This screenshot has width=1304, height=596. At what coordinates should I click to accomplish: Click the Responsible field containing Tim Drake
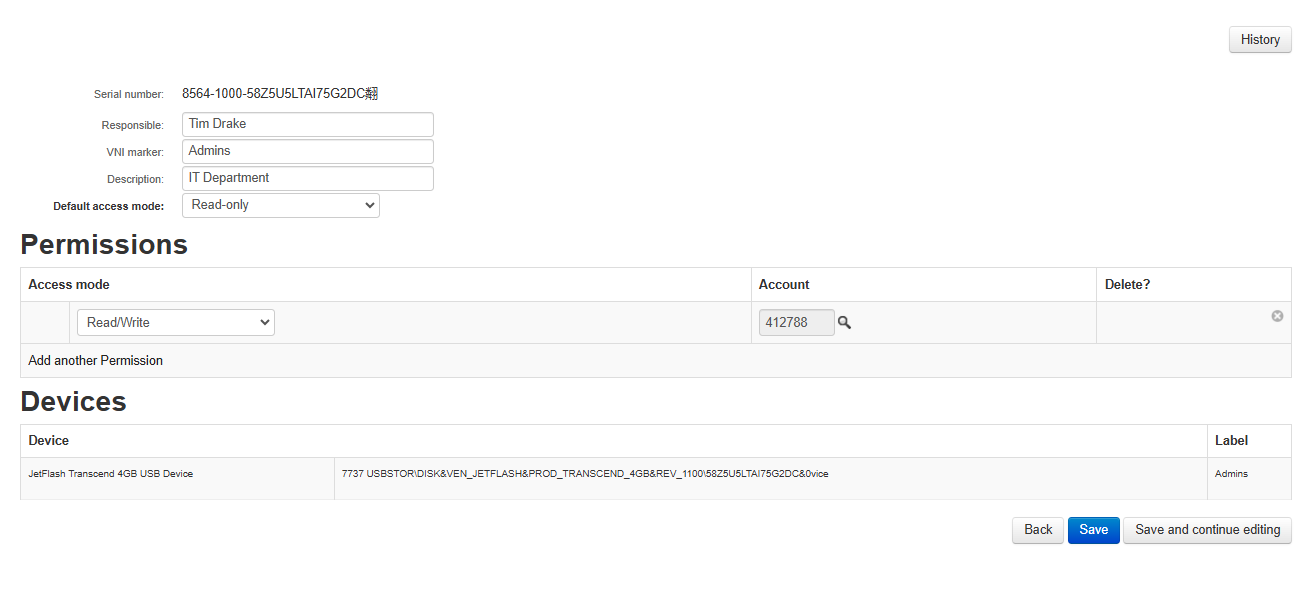pos(307,124)
